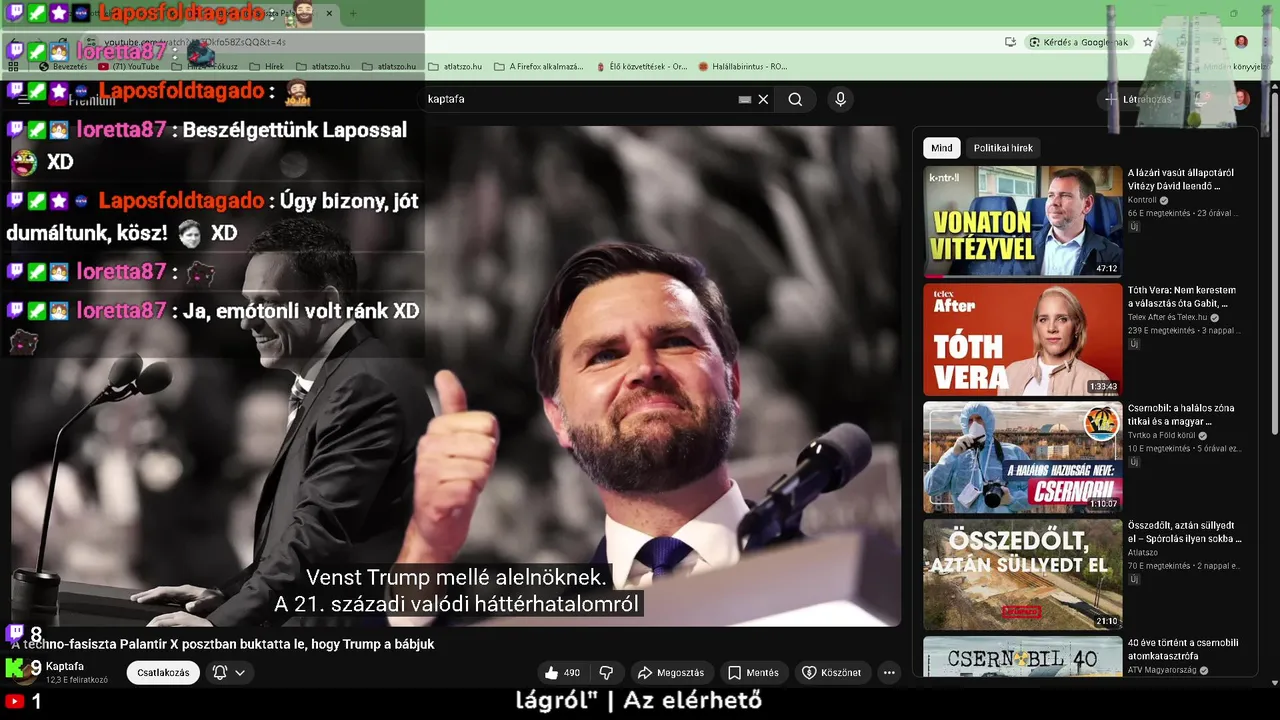
Task: Open the 'Csernobil 40' video thumbnail
Action: 1023,657
